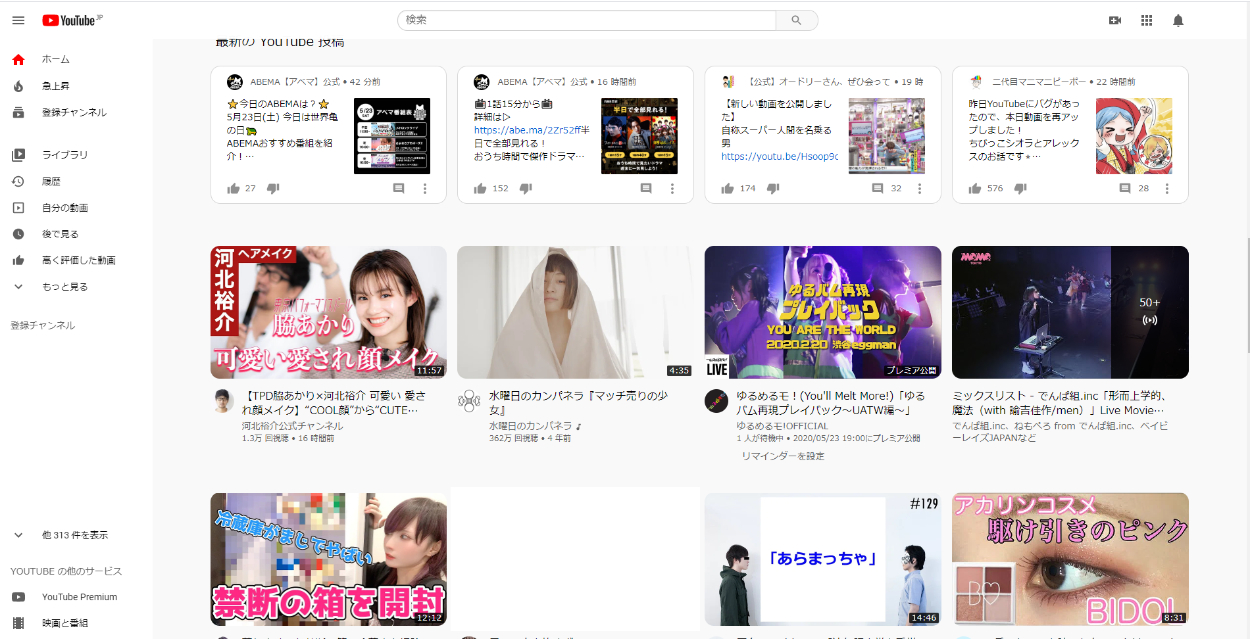Like the オードリー post with 174 likes
1250x639 pixels.
727,188
